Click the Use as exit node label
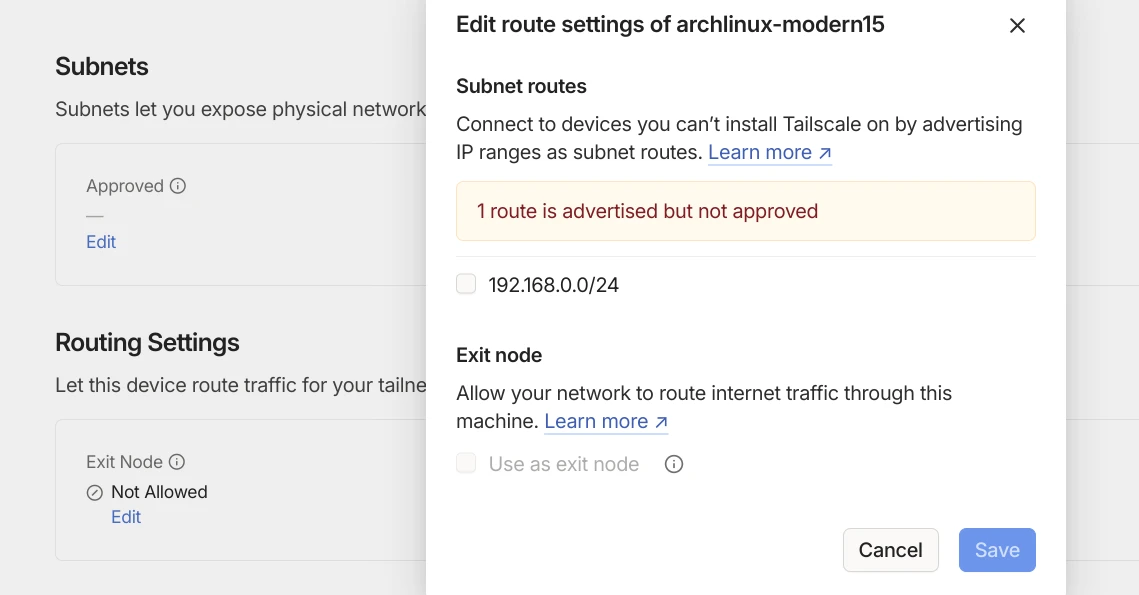Image resolution: width=1139 pixels, height=595 pixels. pyautogui.click(x=563, y=464)
